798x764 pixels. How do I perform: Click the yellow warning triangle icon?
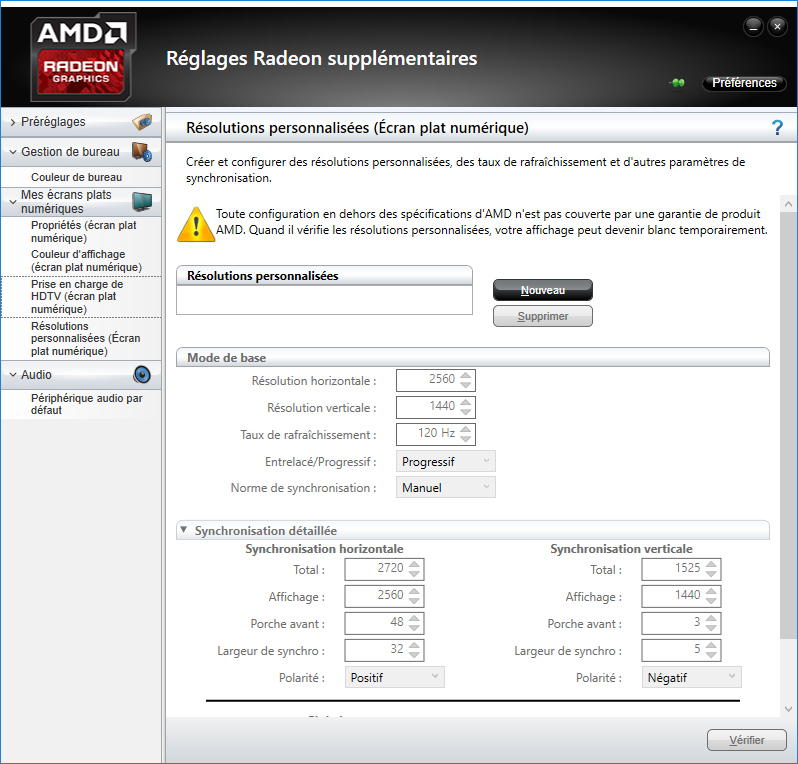coord(195,223)
